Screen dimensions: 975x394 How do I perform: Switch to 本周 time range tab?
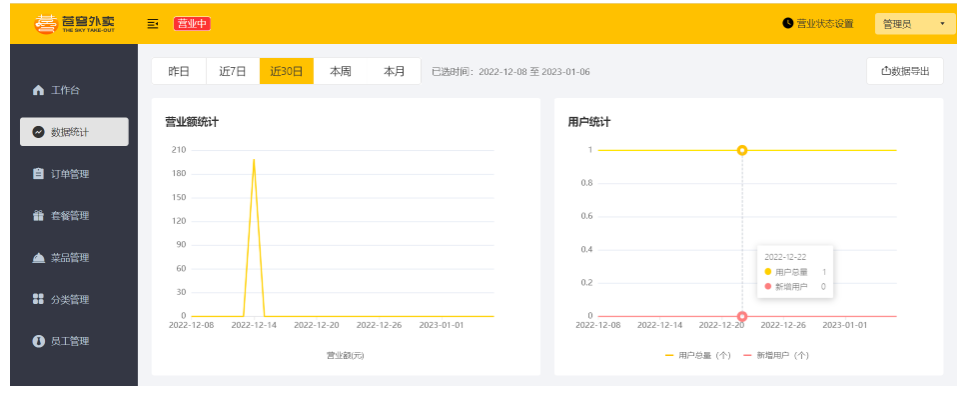click(x=340, y=71)
